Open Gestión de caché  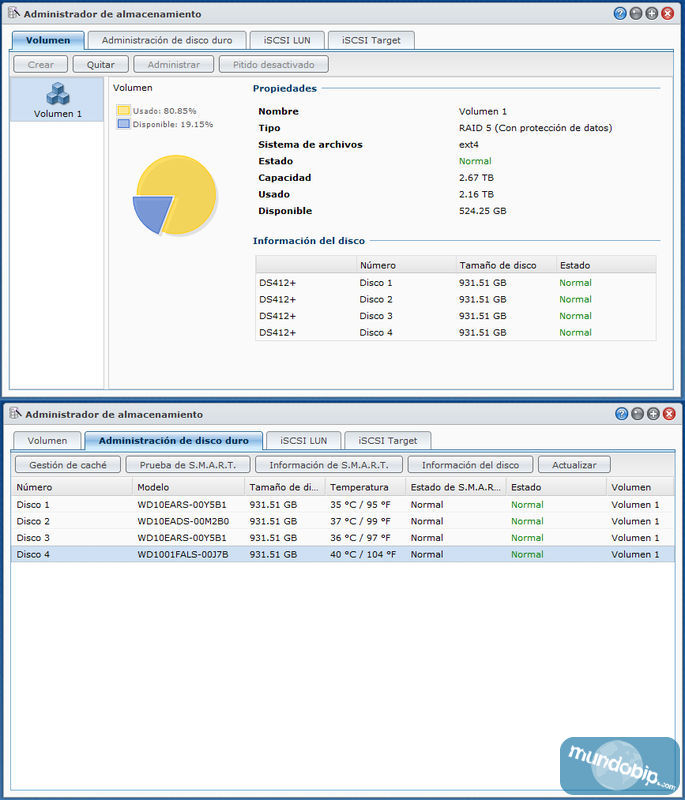68,465
